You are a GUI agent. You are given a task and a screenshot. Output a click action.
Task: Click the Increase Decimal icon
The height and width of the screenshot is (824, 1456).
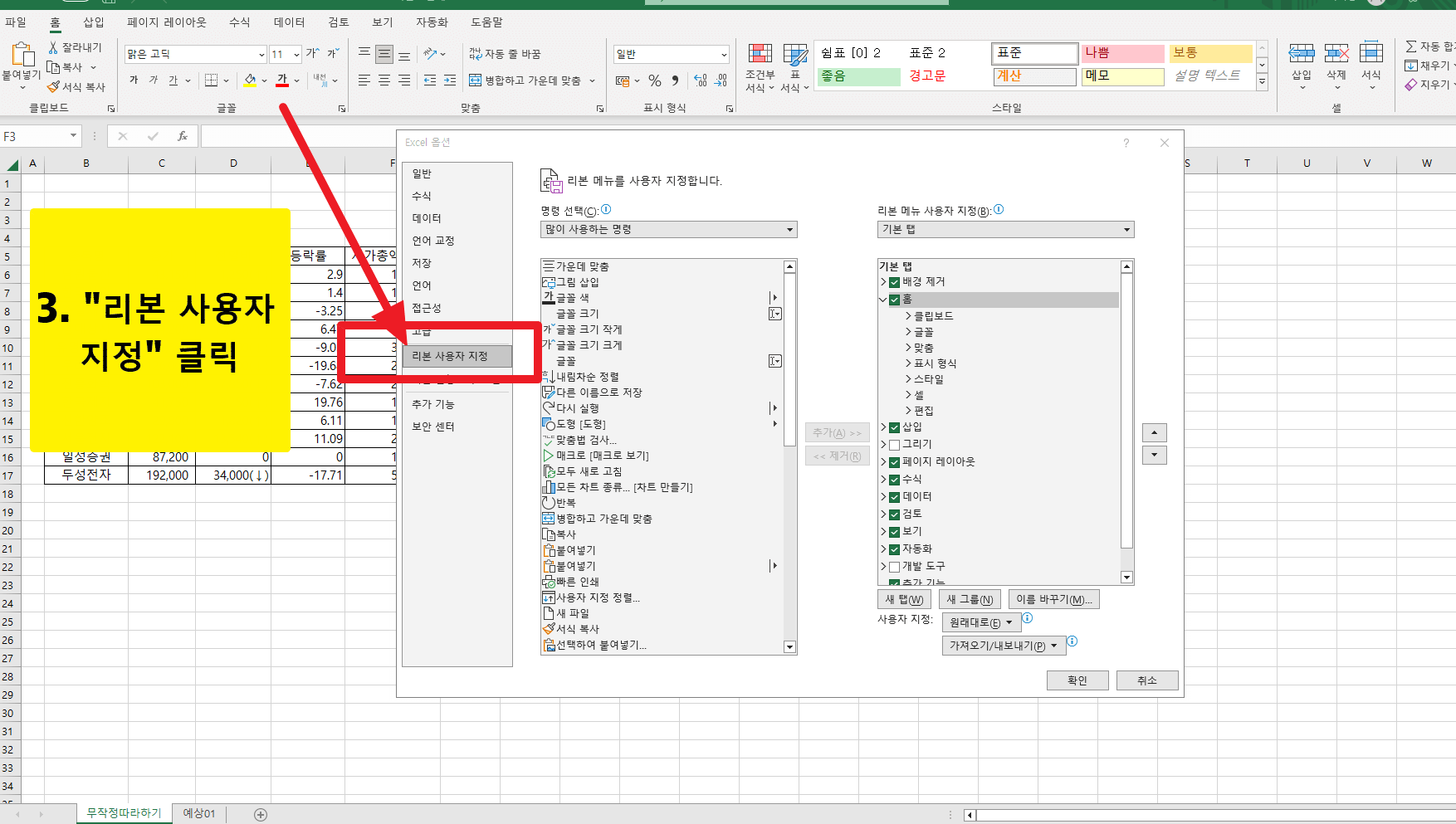(700, 81)
